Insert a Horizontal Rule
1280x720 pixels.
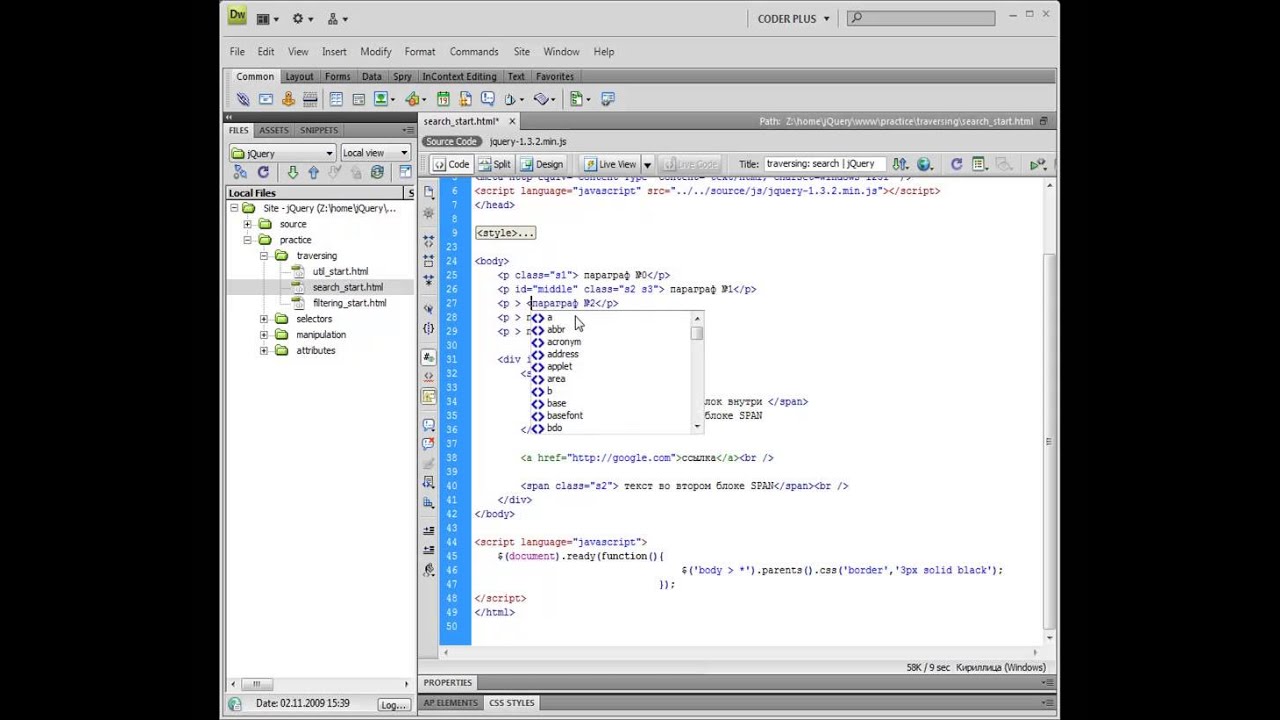[x=310, y=99]
